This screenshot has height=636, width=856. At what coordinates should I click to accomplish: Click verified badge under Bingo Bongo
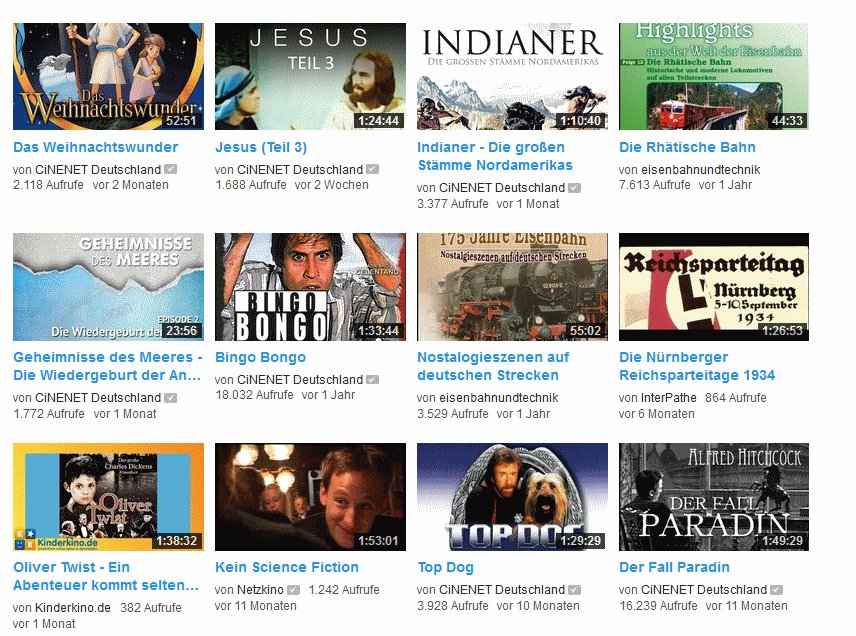click(372, 379)
